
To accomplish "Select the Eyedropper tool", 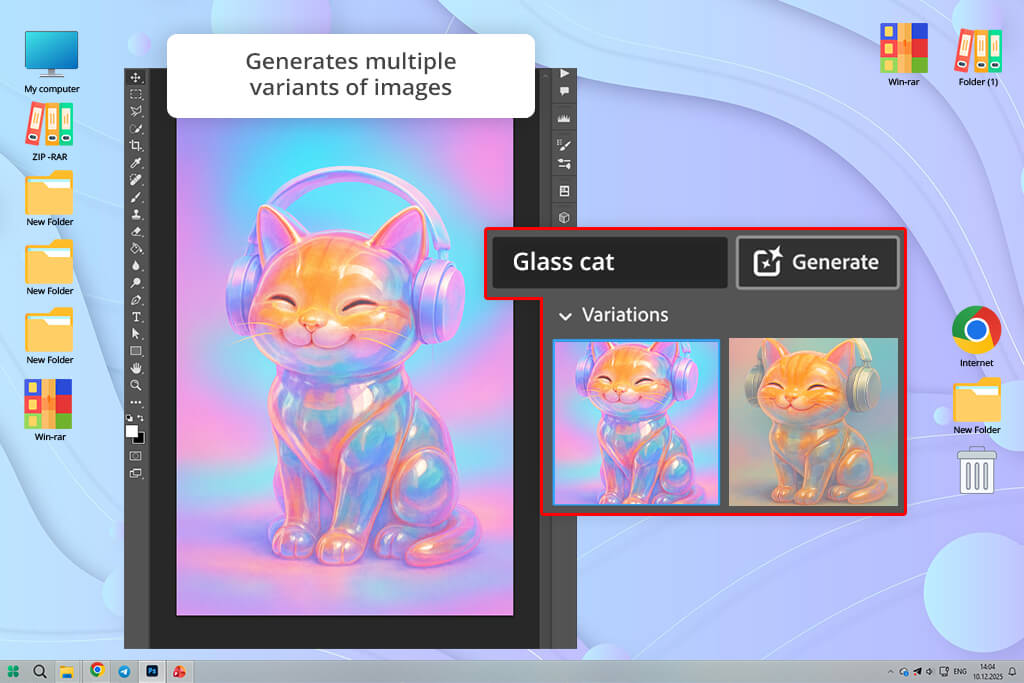I will [x=136, y=163].
